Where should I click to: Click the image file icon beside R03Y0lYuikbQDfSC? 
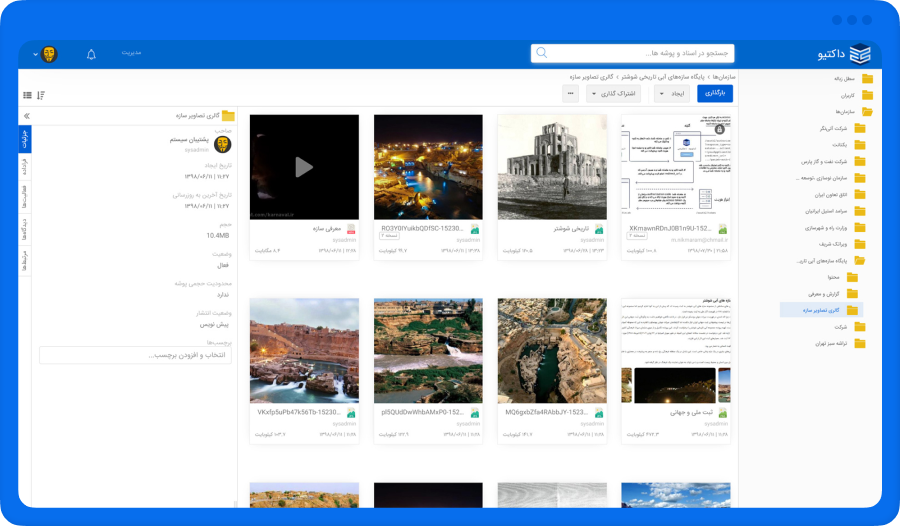(x=475, y=229)
